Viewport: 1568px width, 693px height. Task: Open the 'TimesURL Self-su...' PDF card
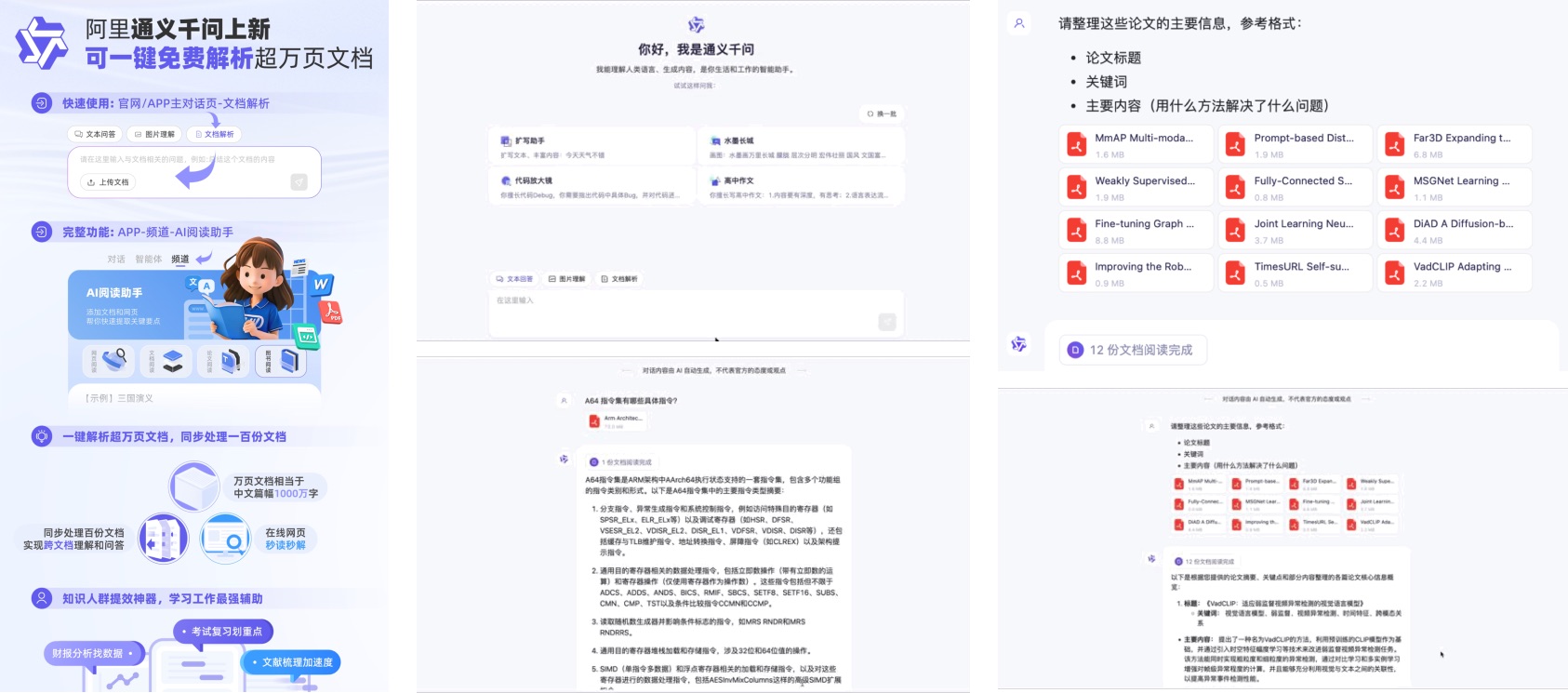click(x=1296, y=273)
